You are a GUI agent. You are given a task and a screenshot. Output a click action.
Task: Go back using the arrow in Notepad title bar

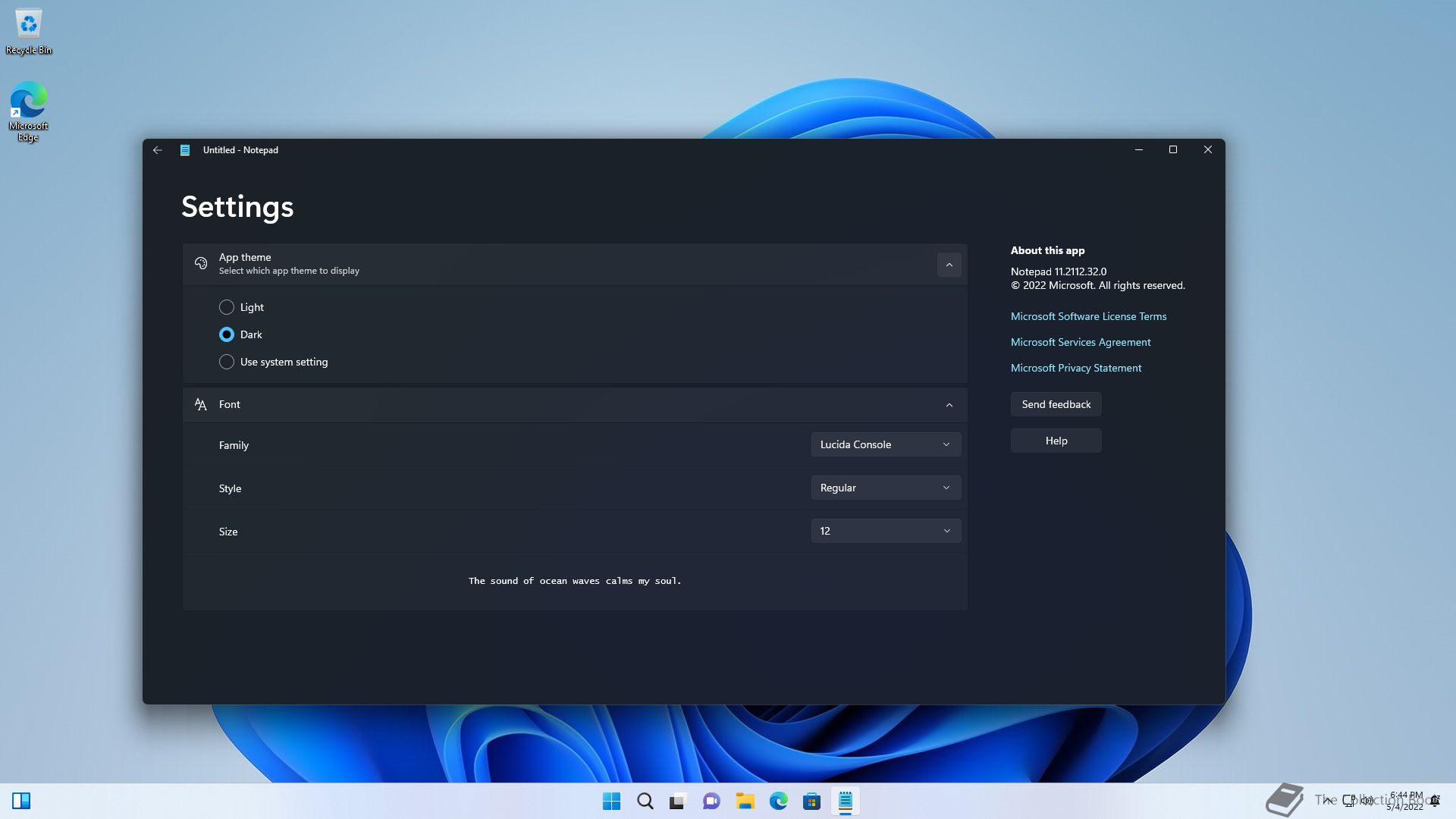157,150
